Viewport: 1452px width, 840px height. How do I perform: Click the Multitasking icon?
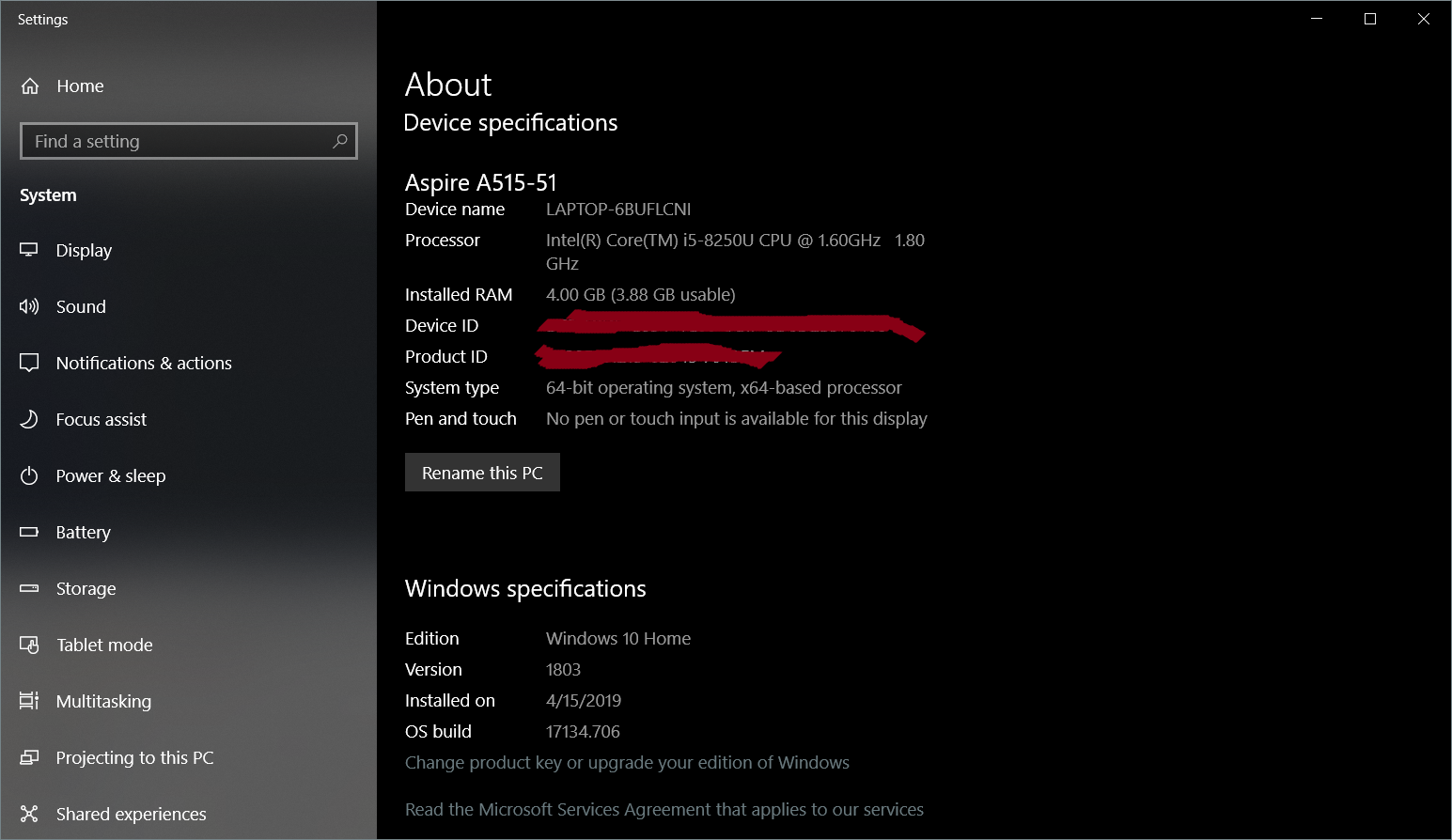click(x=29, y=701)
